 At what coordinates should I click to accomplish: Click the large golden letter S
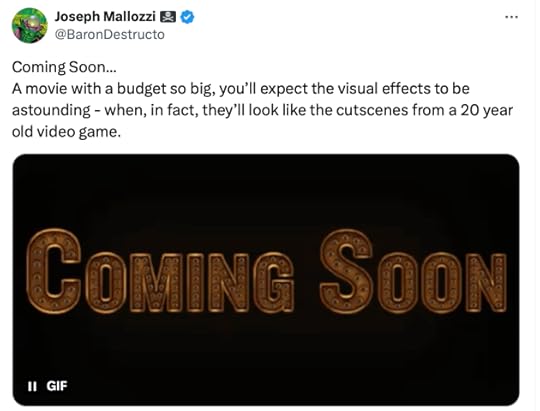(x=347, y=271)
